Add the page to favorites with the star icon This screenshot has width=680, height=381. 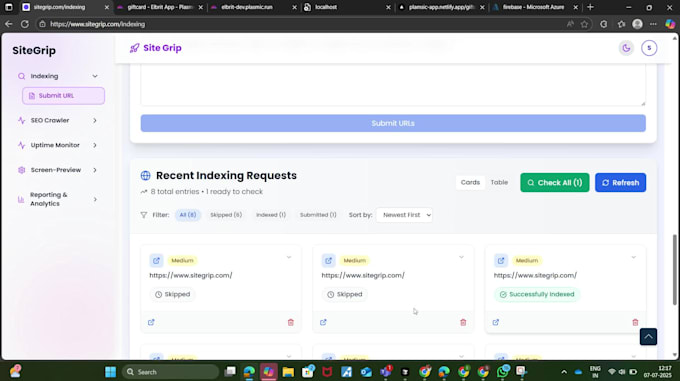pyautogui.click(x=585, y=24)
